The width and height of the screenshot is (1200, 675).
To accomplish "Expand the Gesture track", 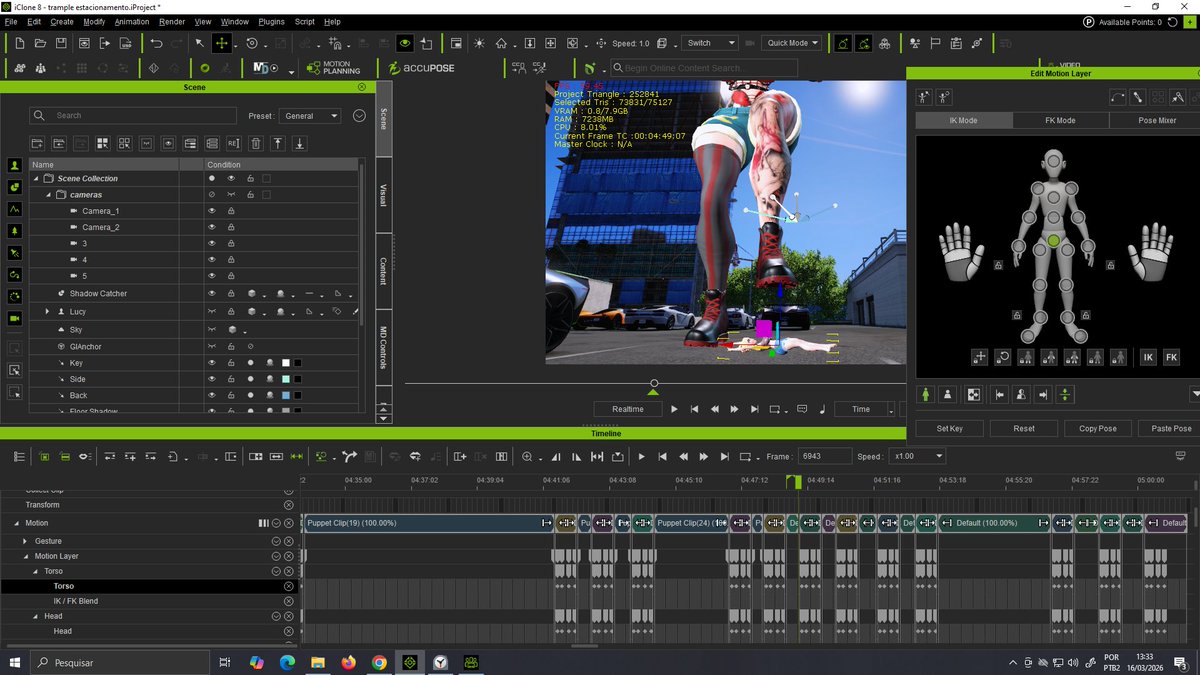I will (26, 541).
